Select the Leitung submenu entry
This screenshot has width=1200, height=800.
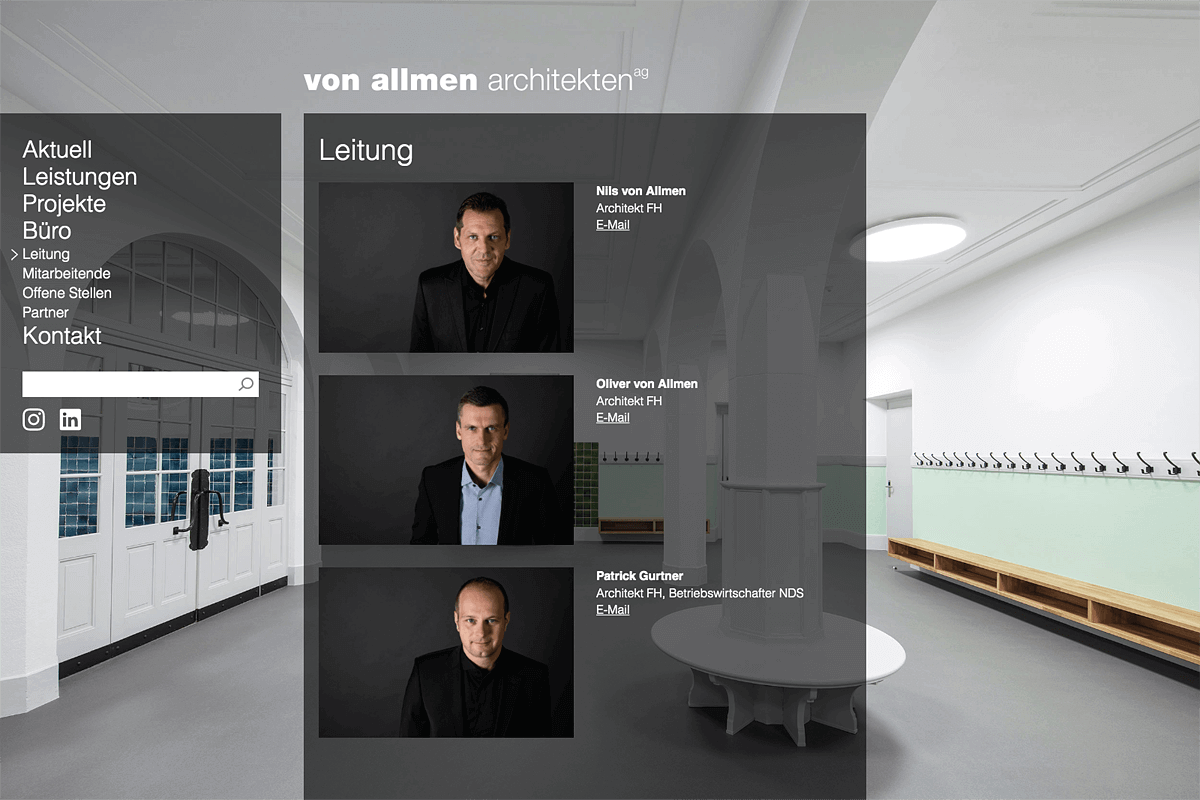tap(46, 254)
